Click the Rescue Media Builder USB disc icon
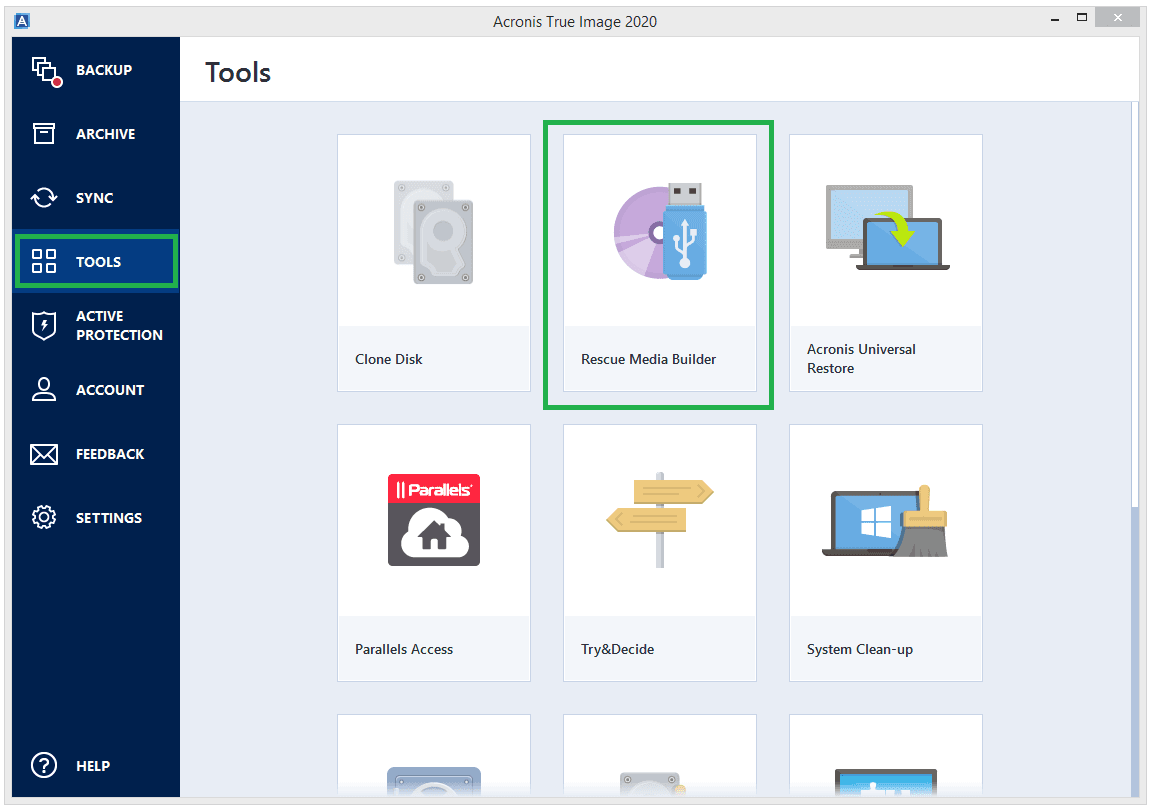The height and width of the screenshot is (811, 1155). tap(660, 231)
